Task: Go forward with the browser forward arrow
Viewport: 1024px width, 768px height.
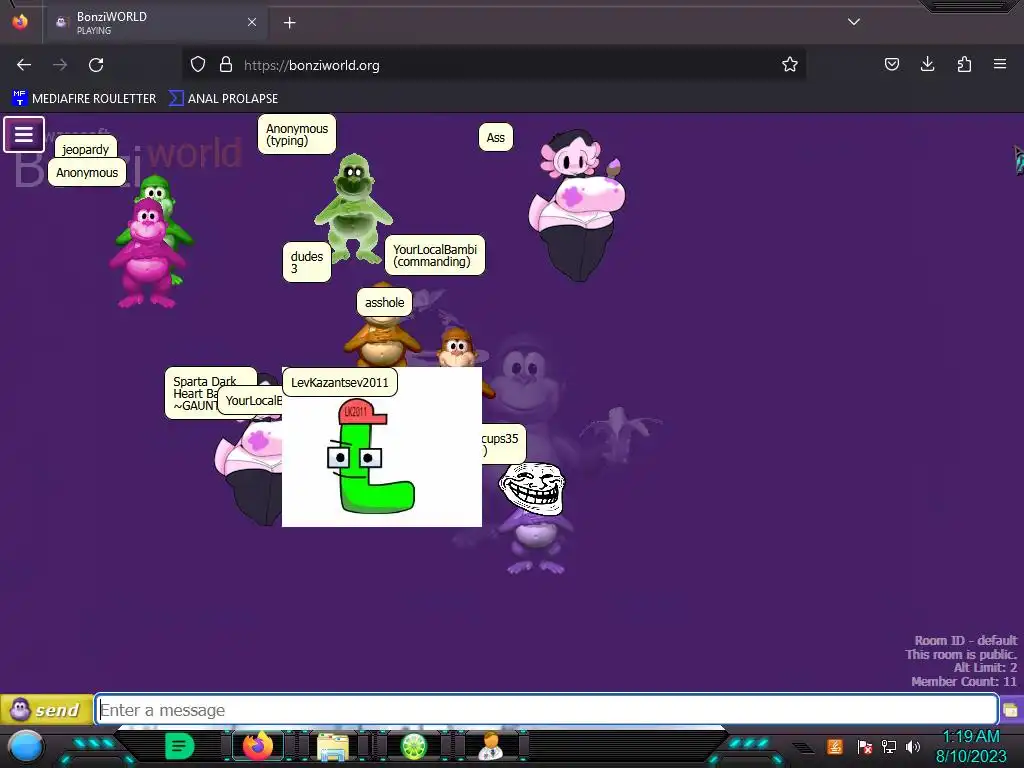Action: [x=60, y=65]
